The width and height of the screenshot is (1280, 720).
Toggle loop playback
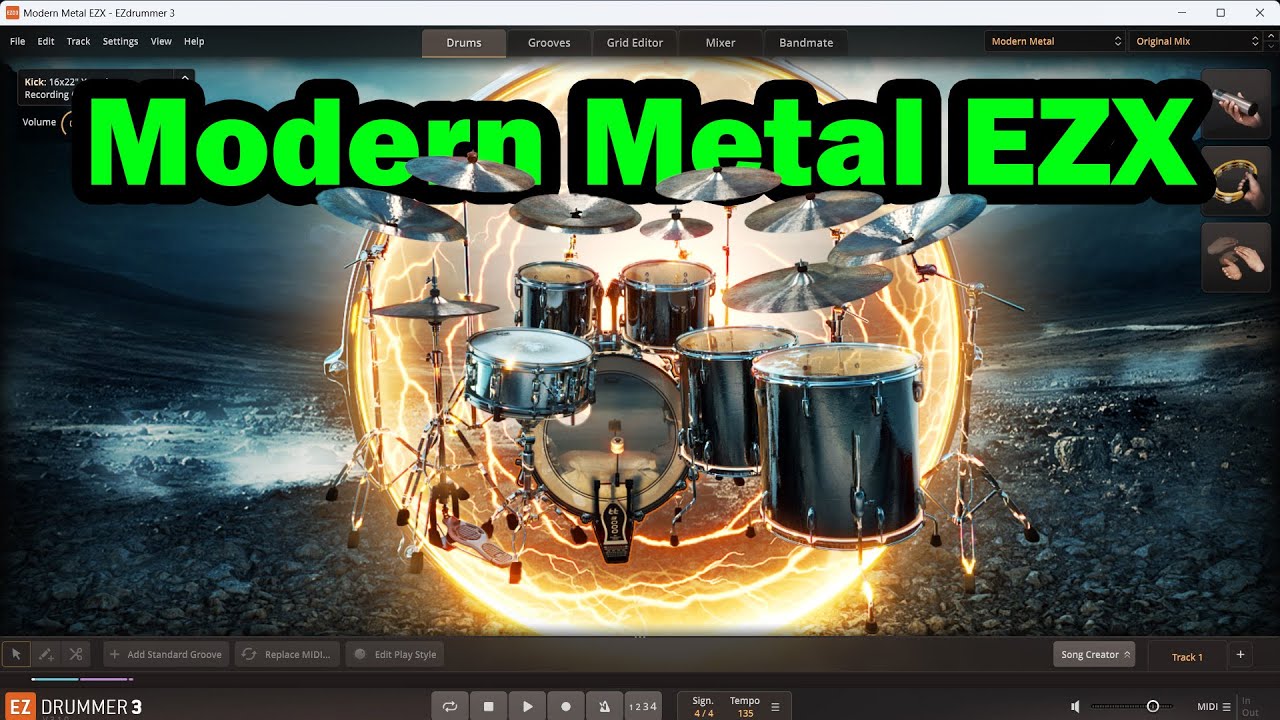[450, 706]
